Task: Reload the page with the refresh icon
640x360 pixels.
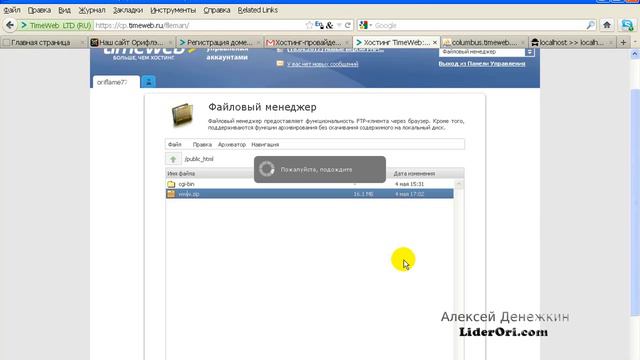Action: (x=348, y=25)
